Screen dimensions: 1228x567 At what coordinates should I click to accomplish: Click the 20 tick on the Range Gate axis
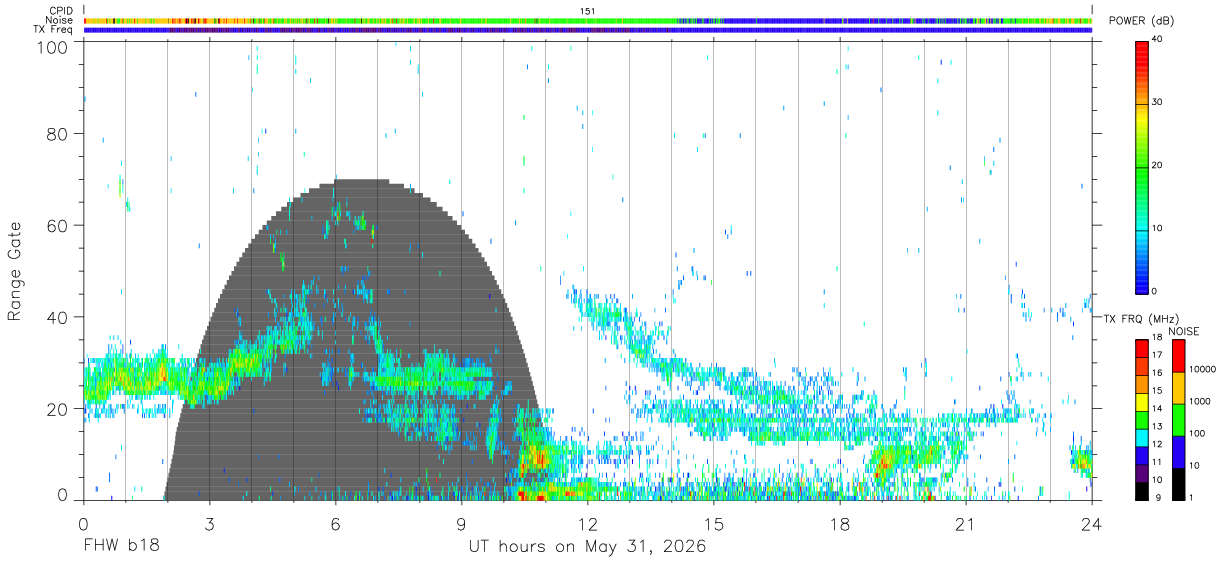[x=57, y=409]
